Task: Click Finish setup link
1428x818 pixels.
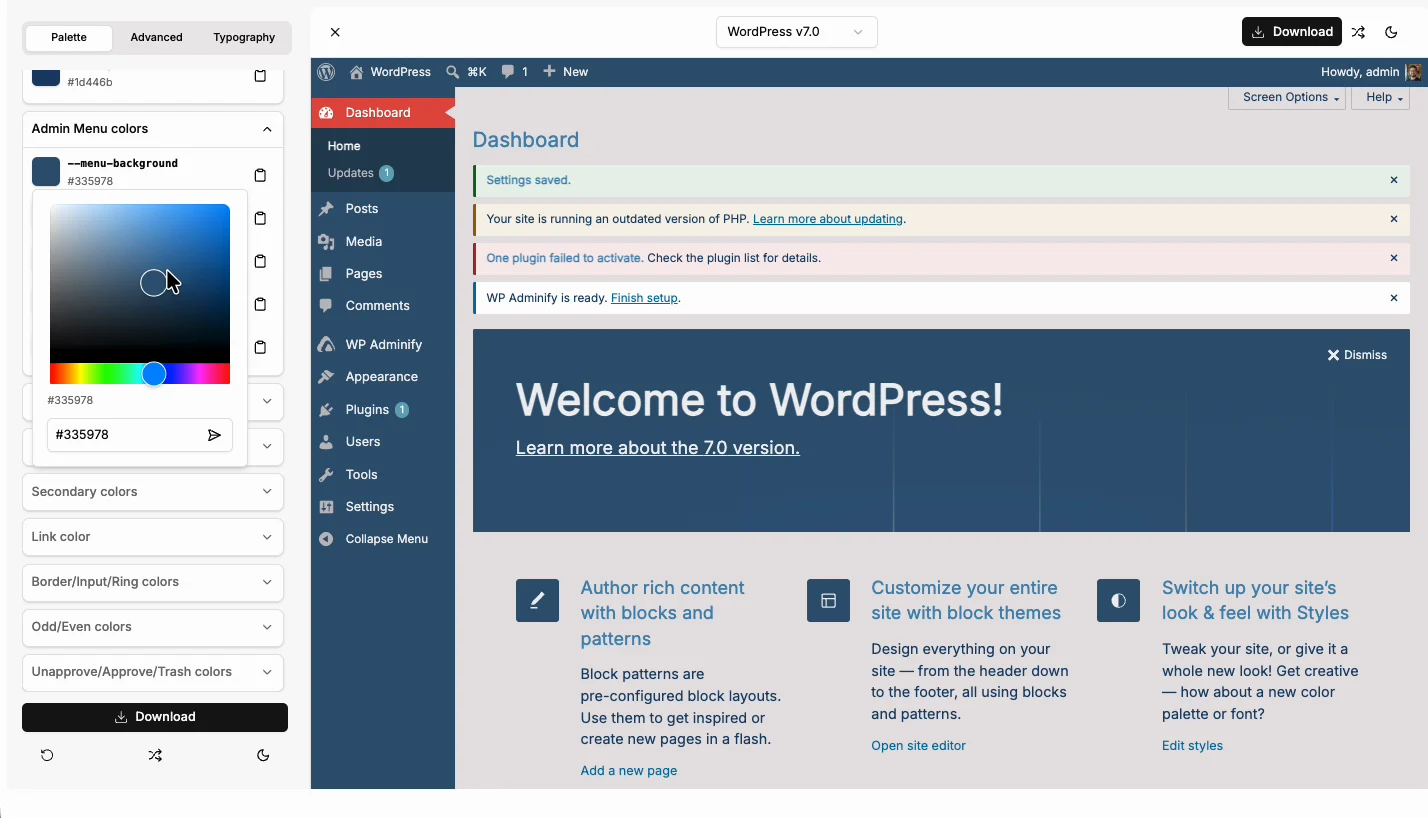Action: 644,298
